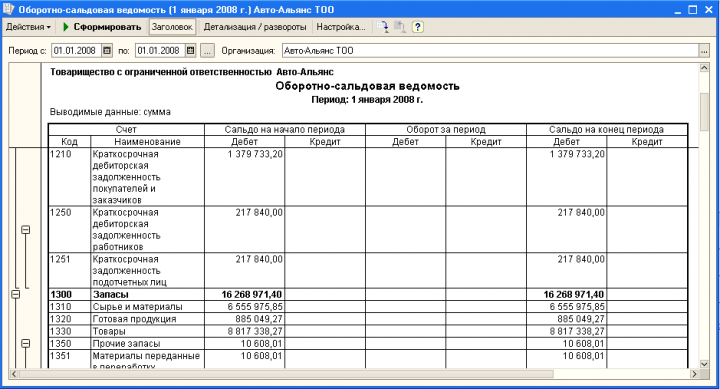Click the vertical scrollbar down arrow
The image size is (720, 389).
tap(704, 364)
